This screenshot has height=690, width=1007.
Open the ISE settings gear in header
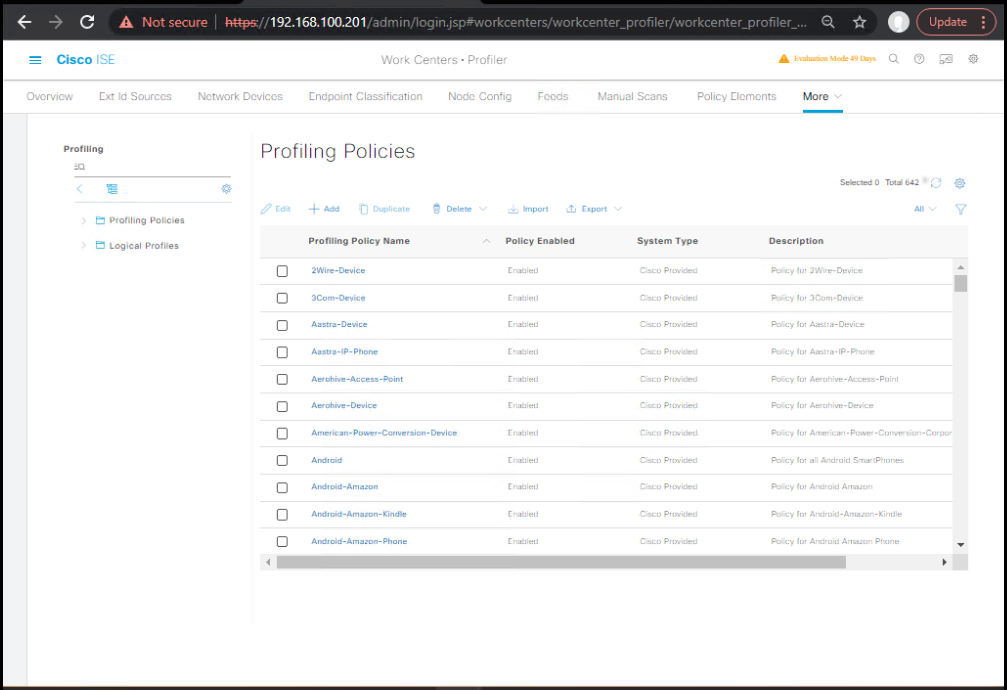(x=973, y=58)
